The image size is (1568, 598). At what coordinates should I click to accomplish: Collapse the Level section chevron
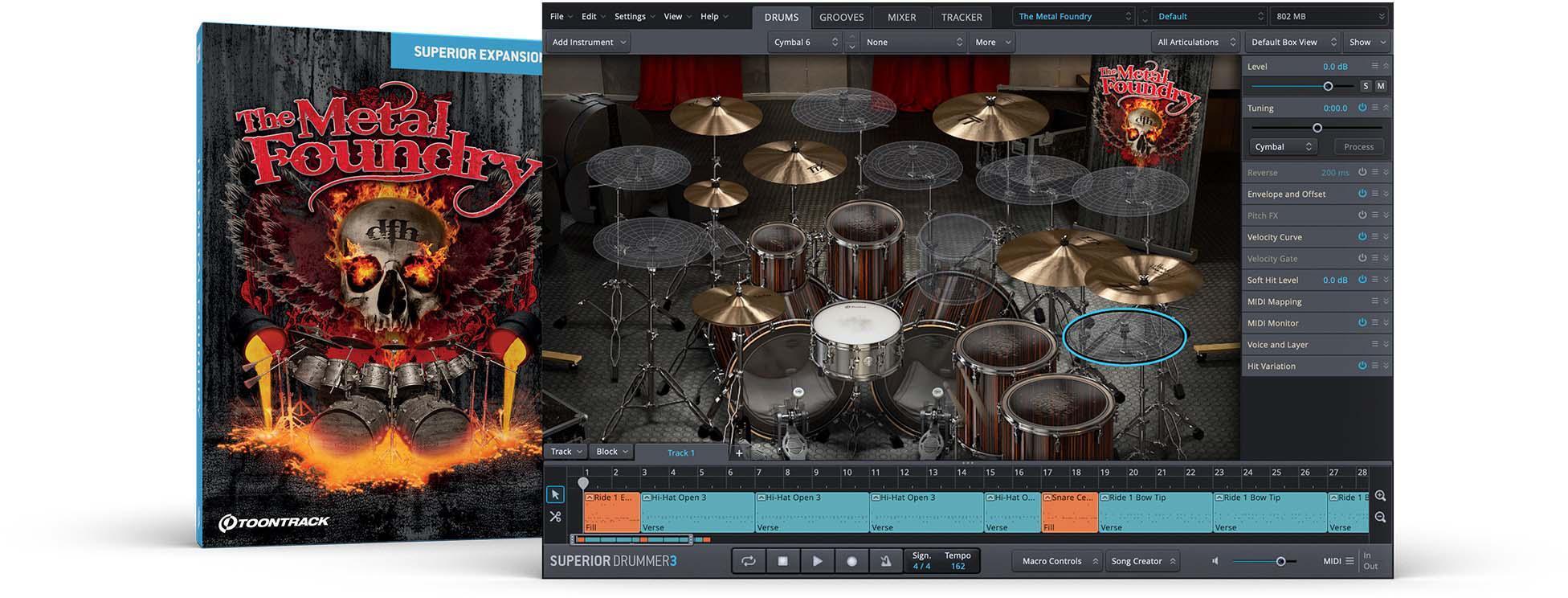(1386, 66)
